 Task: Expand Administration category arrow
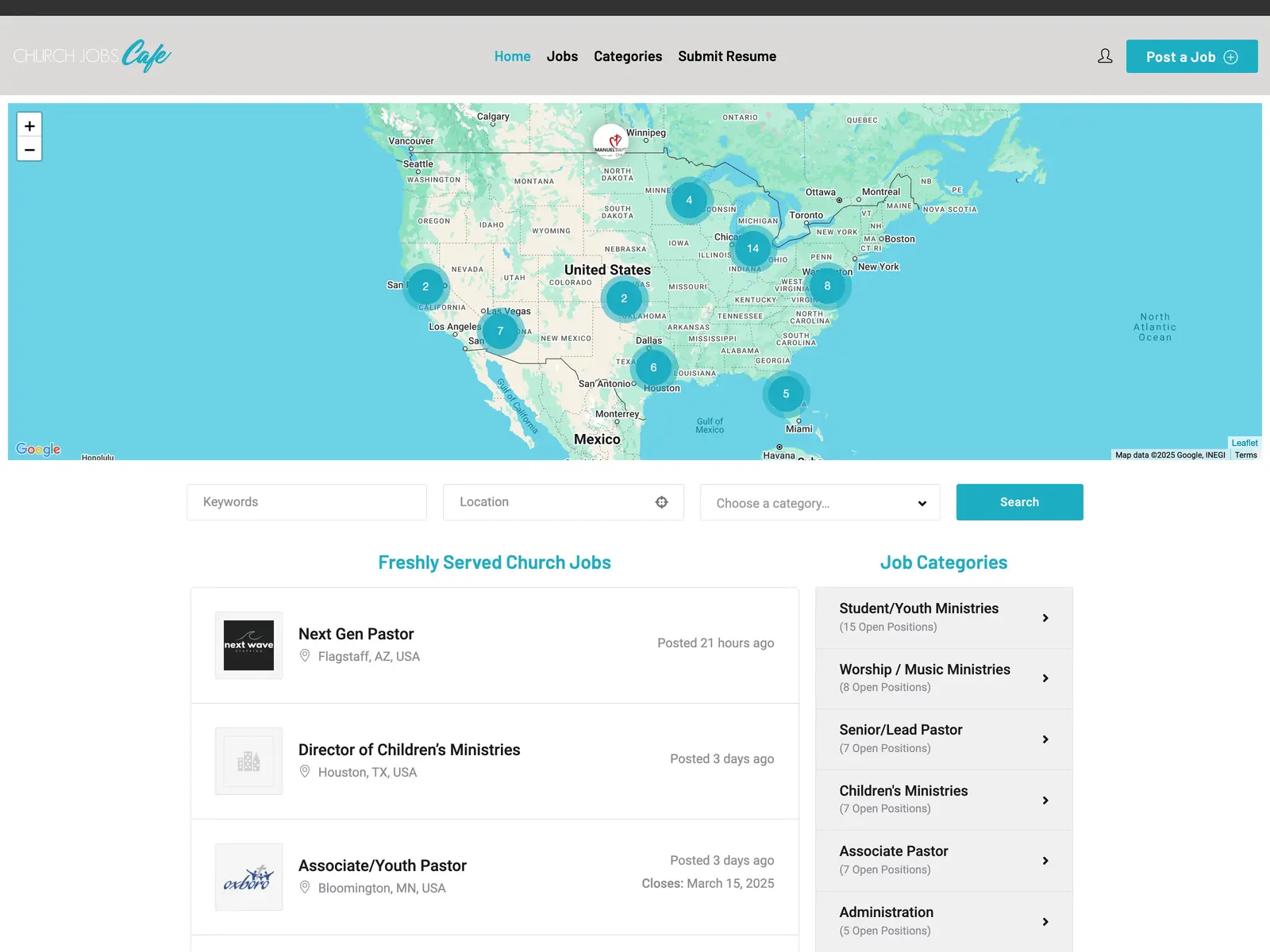click(x=1045, y=922)
